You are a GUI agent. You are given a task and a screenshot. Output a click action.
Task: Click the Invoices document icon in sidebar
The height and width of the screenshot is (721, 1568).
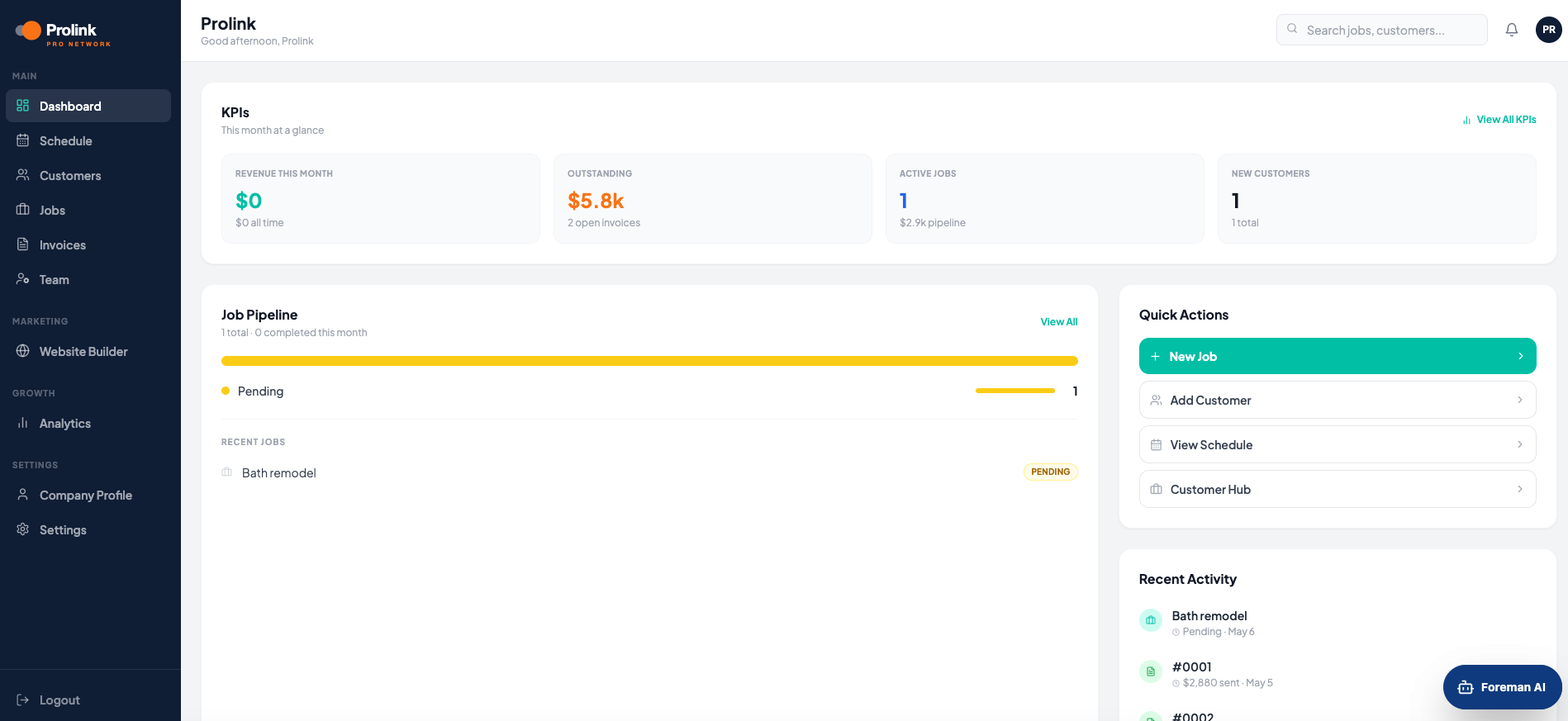coord(23,244)
